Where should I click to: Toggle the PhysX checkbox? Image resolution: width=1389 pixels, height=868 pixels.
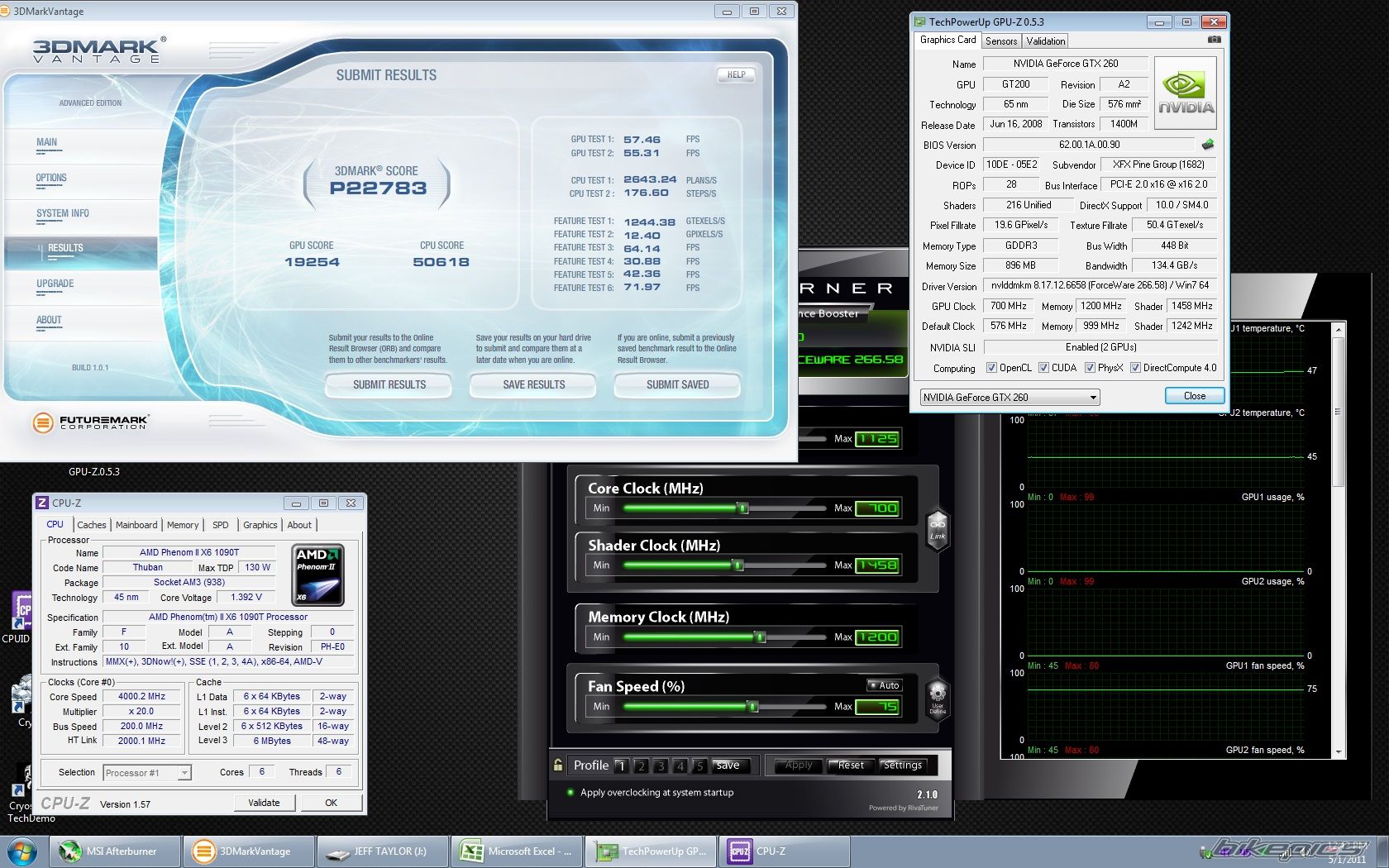point(1090,368)
